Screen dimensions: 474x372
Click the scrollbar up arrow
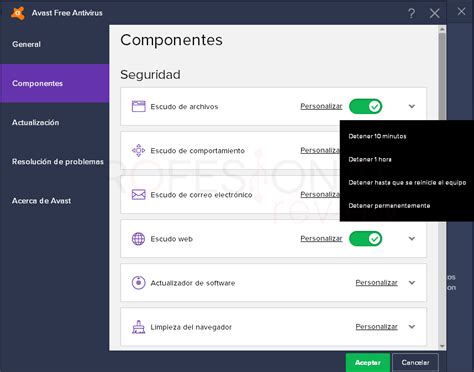[442, 29]
